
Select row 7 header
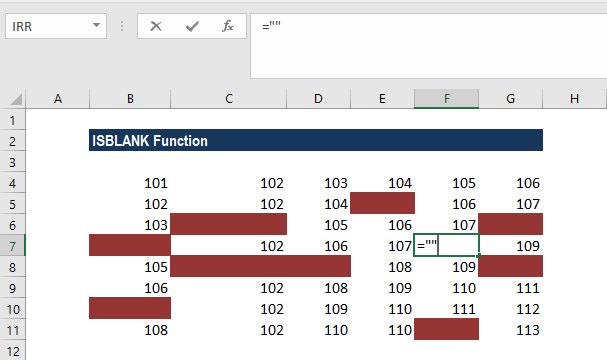[x=12, y=246]
